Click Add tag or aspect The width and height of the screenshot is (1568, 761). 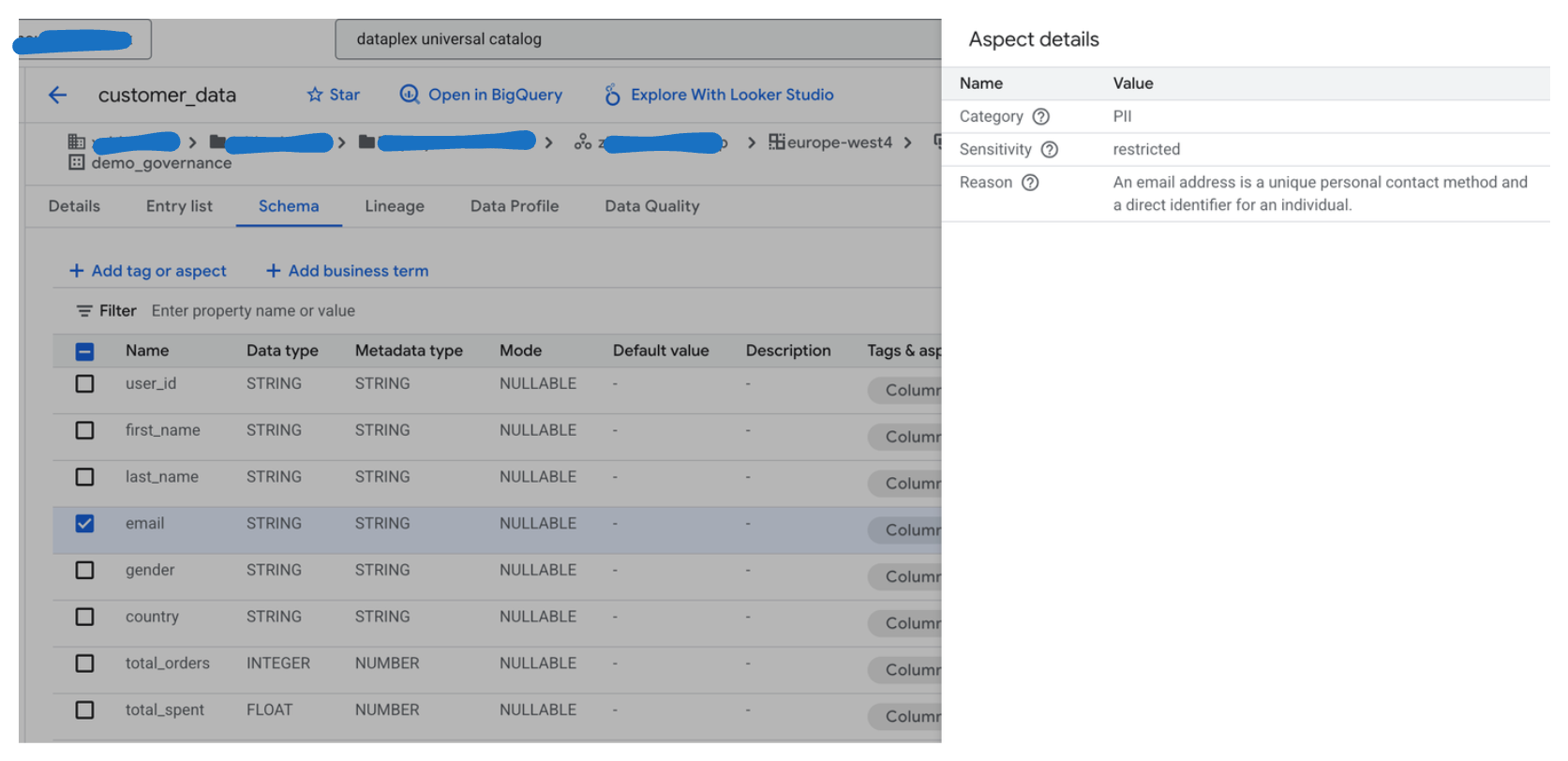click(148, 271)
